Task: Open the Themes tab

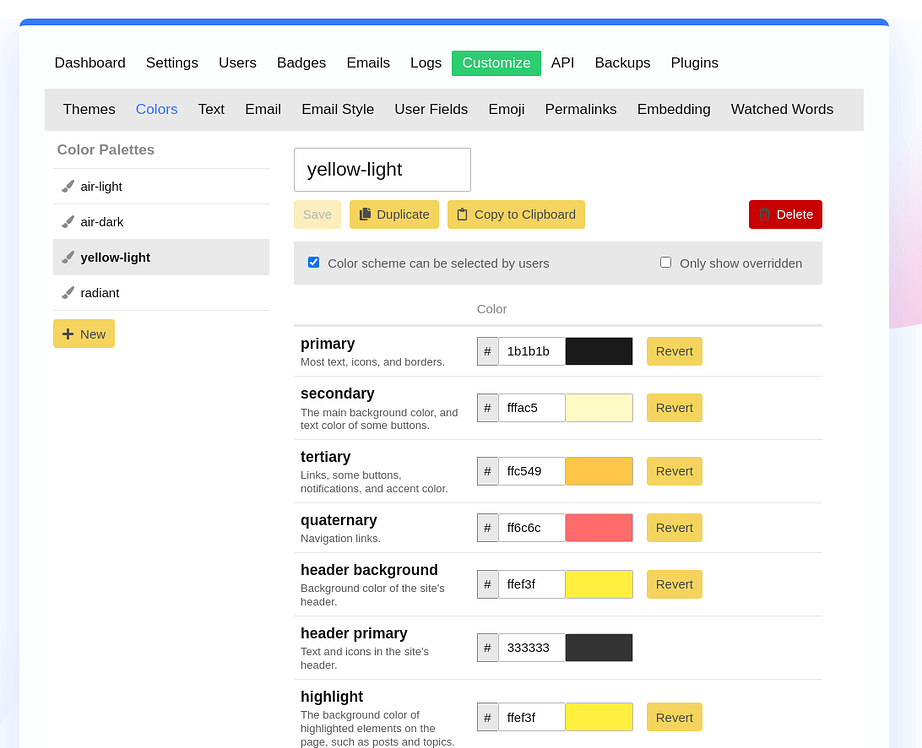Action: click(x=89, y=109)
